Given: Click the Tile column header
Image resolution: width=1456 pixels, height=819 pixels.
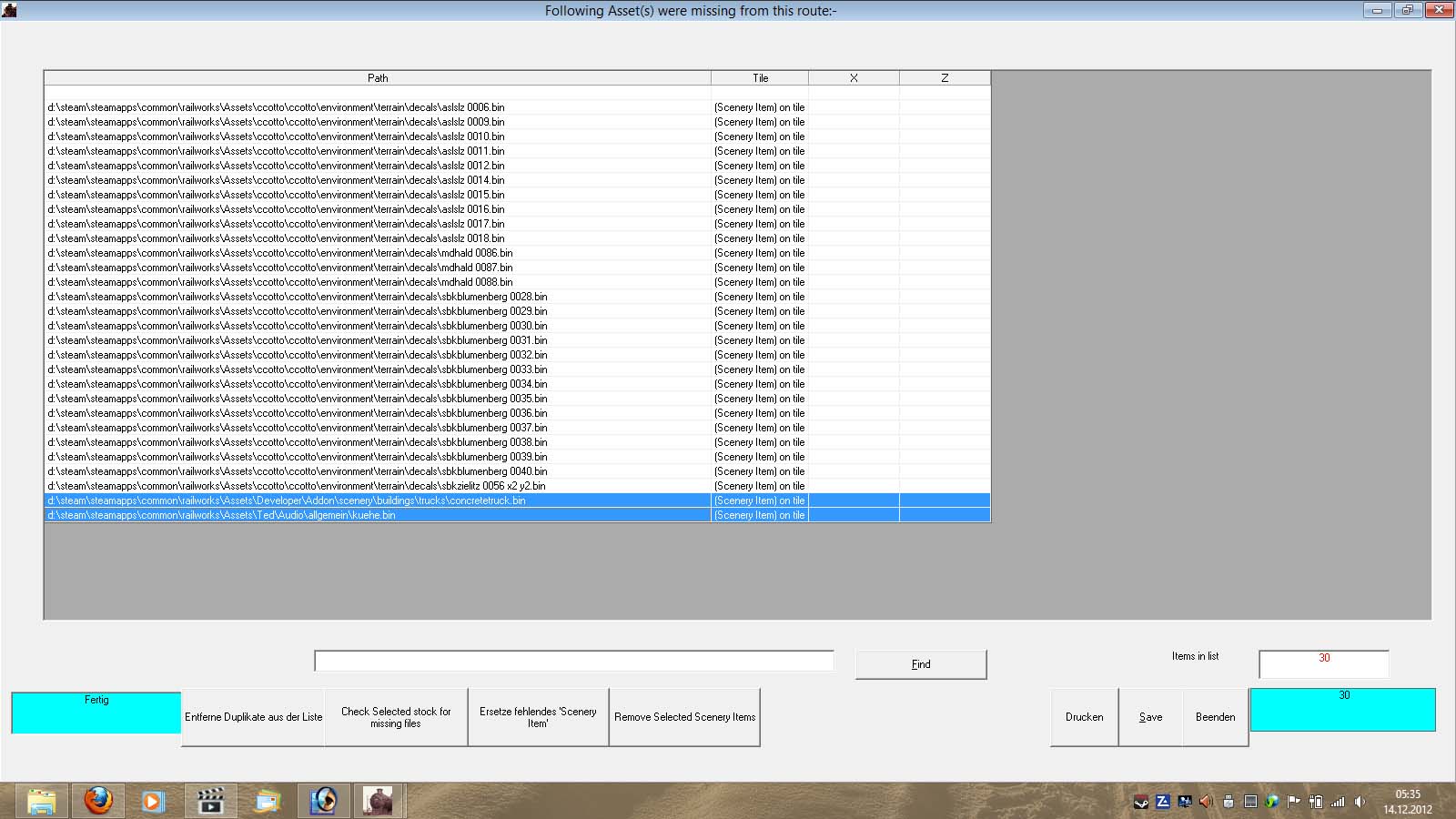Looking at the screenshot, I should 760,78.
